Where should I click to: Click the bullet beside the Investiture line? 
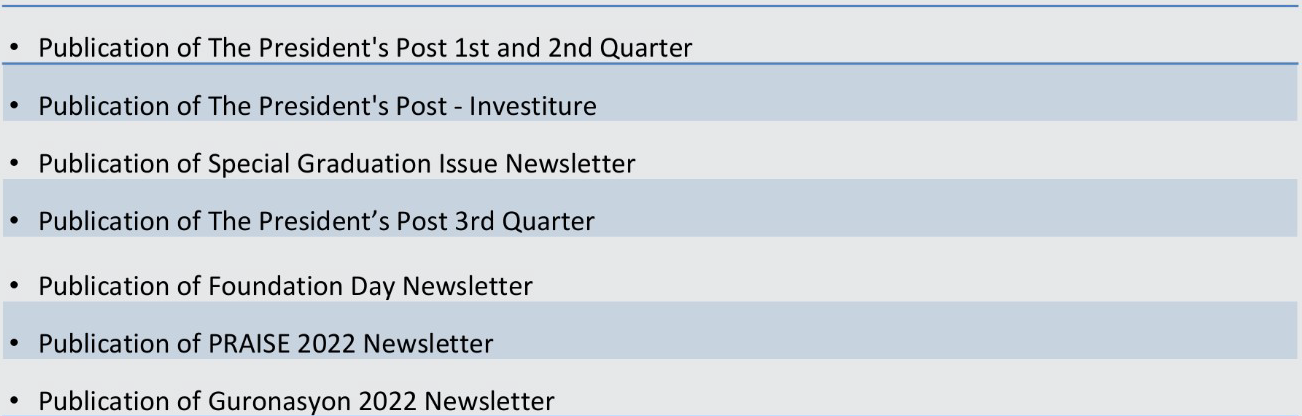click(14, 107)
